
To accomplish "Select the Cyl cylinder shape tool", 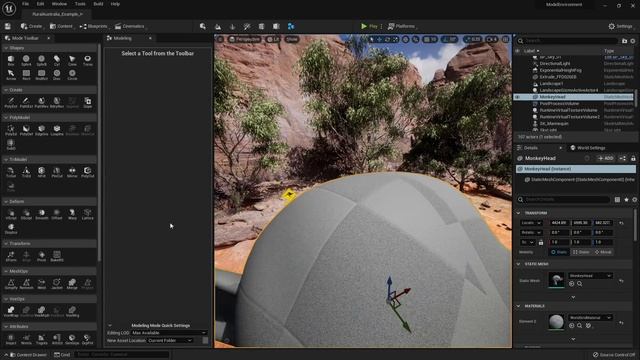I will tap(57, 60).
